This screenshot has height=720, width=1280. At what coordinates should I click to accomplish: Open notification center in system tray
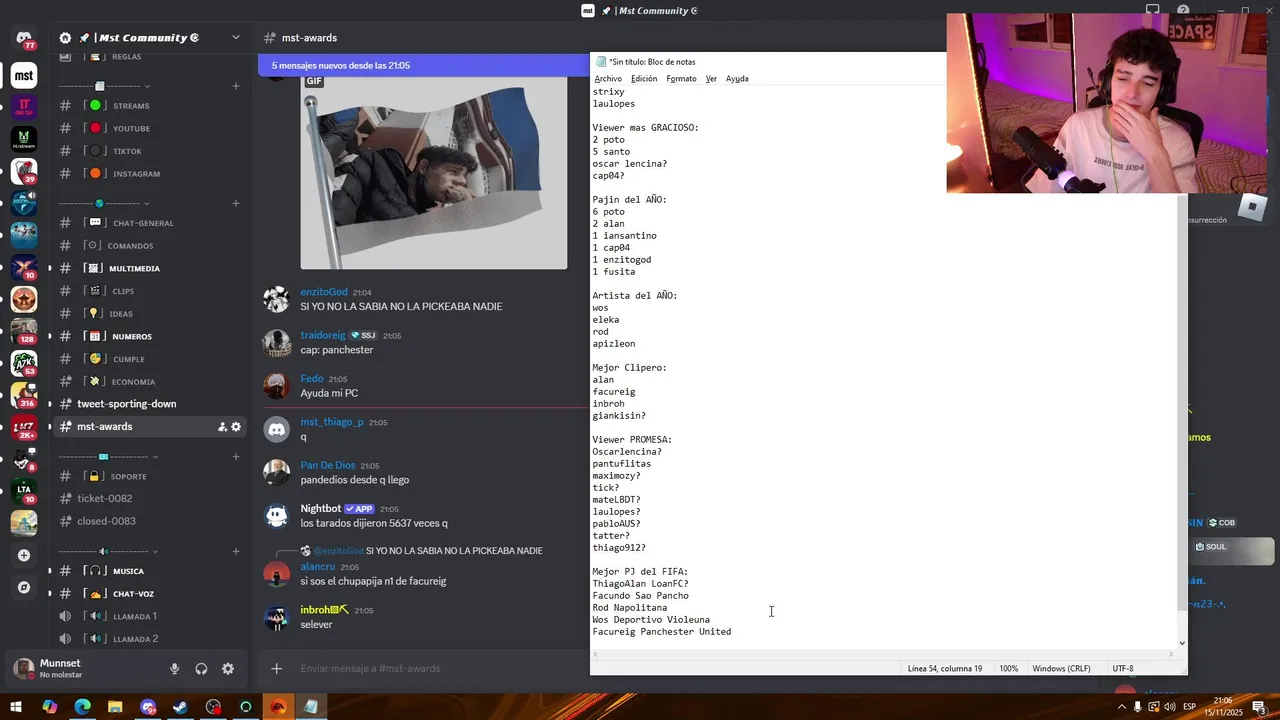pos(1259,707)
